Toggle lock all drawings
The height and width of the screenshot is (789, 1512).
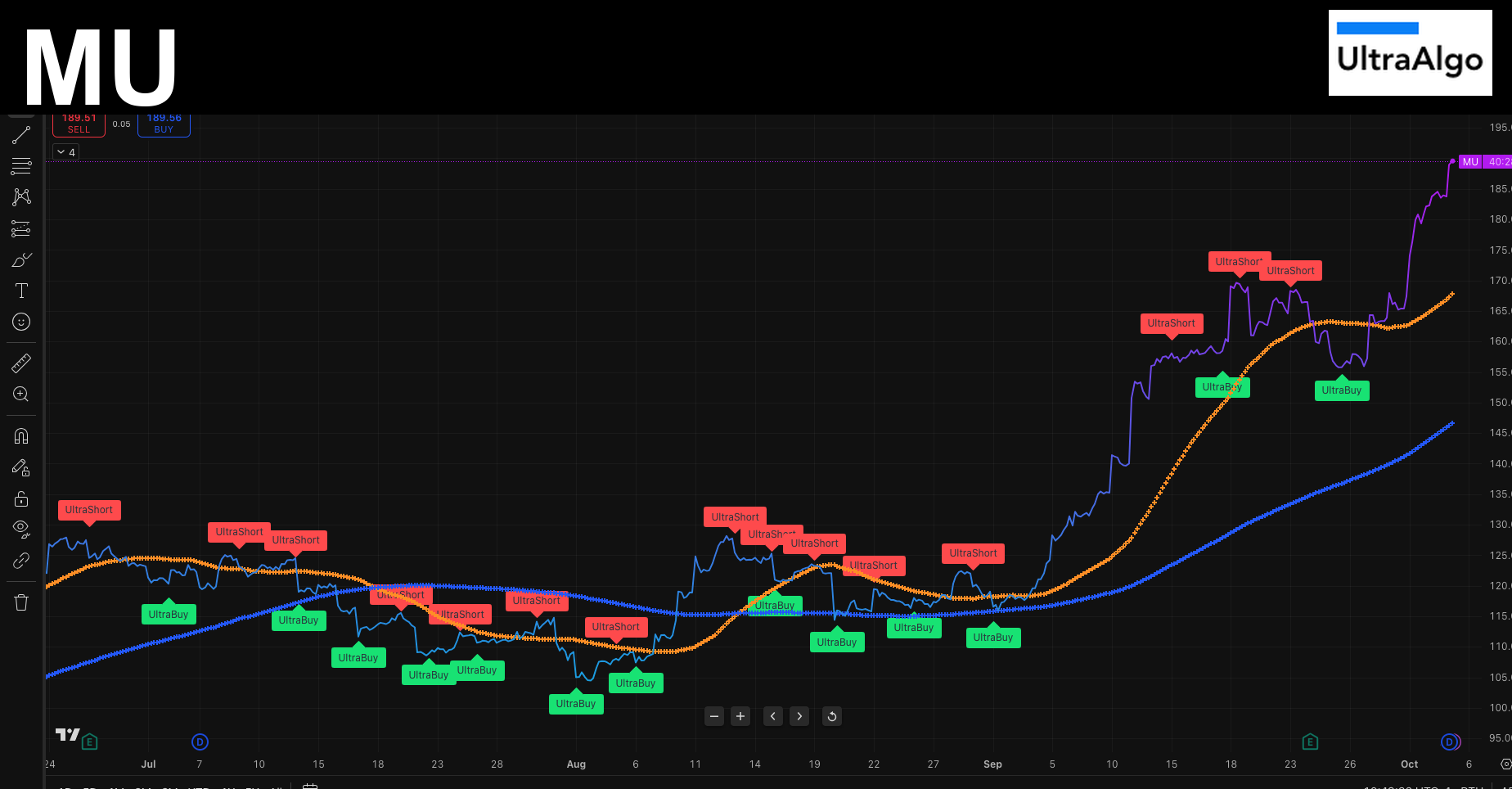tap(21, 498)
